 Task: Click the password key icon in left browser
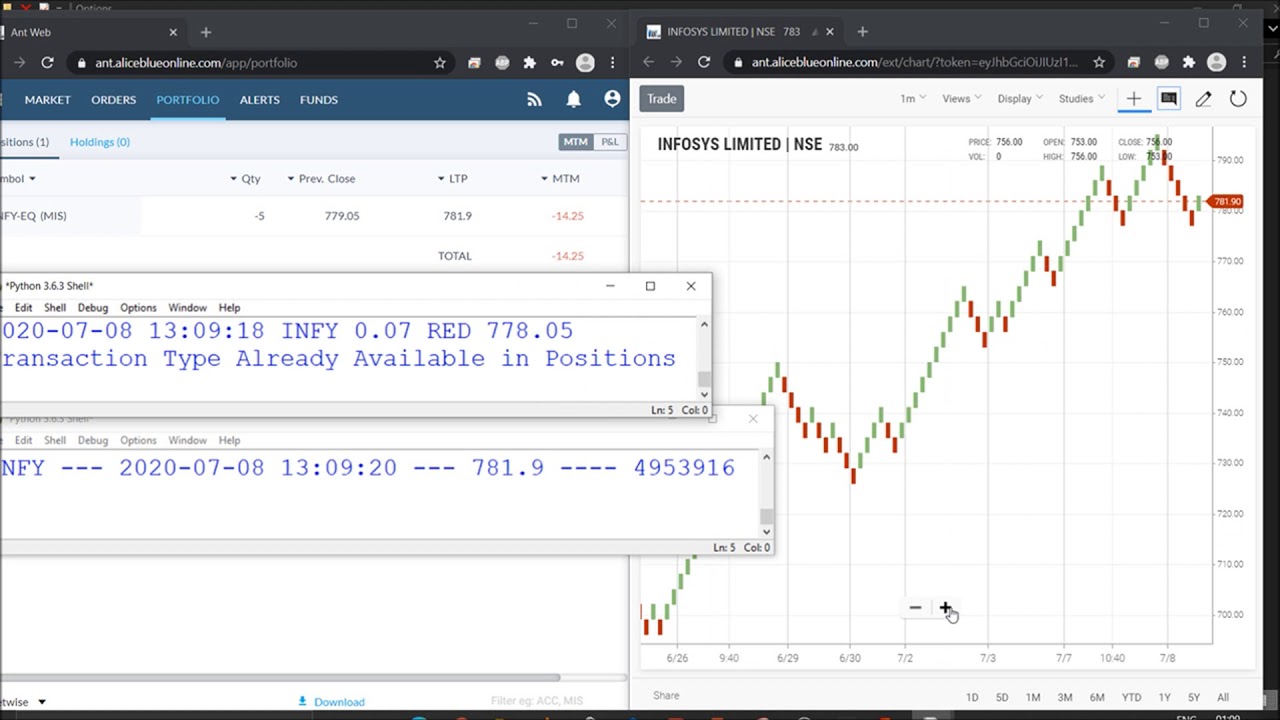[557, 62]
